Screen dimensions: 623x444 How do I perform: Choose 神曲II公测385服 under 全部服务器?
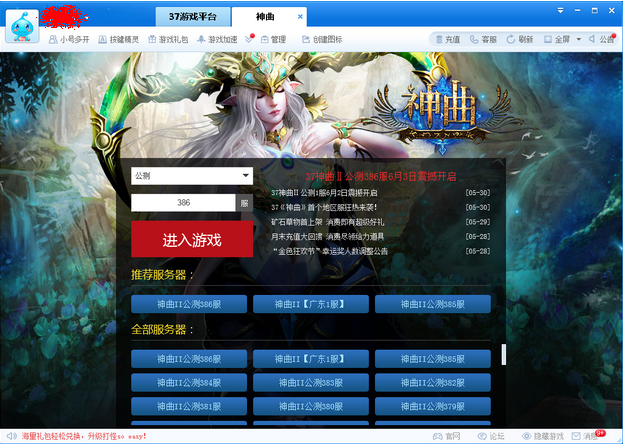pos(433,359)
